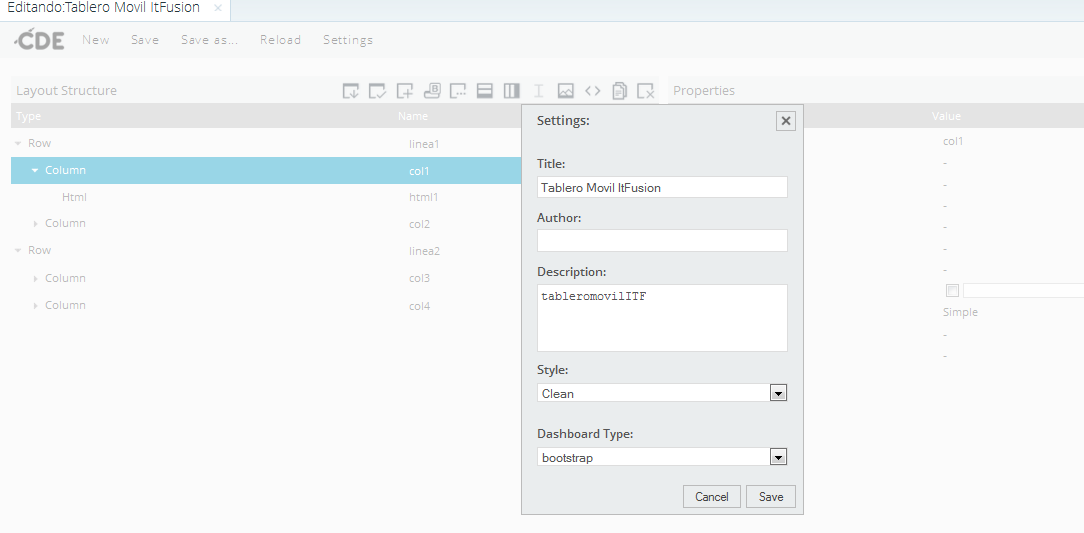Click the Add Image icon
The height and width of the screenshot is (533, 1084).
click(x=566, y=91)
